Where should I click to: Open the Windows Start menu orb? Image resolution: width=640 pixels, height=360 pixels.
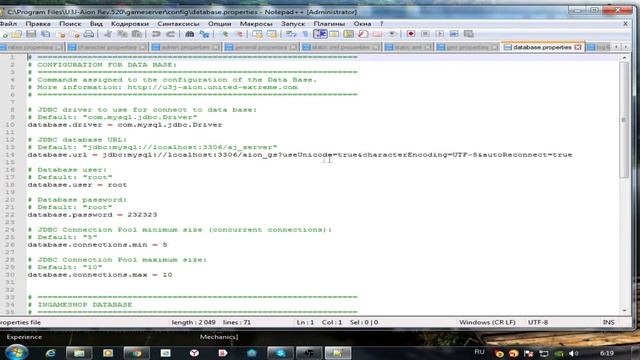pos(16,352)
